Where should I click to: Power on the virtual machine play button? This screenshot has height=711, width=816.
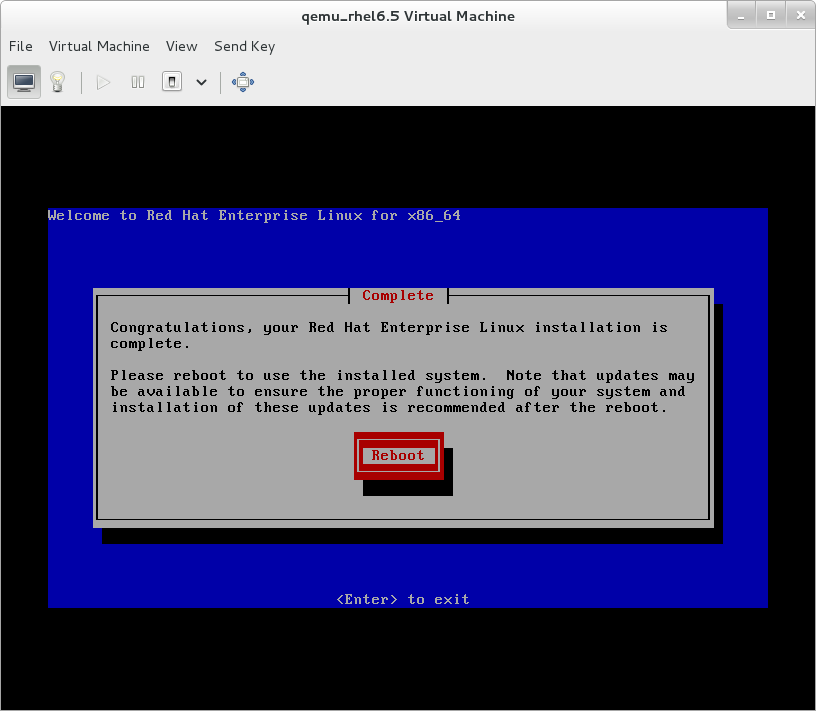(103, 82)
